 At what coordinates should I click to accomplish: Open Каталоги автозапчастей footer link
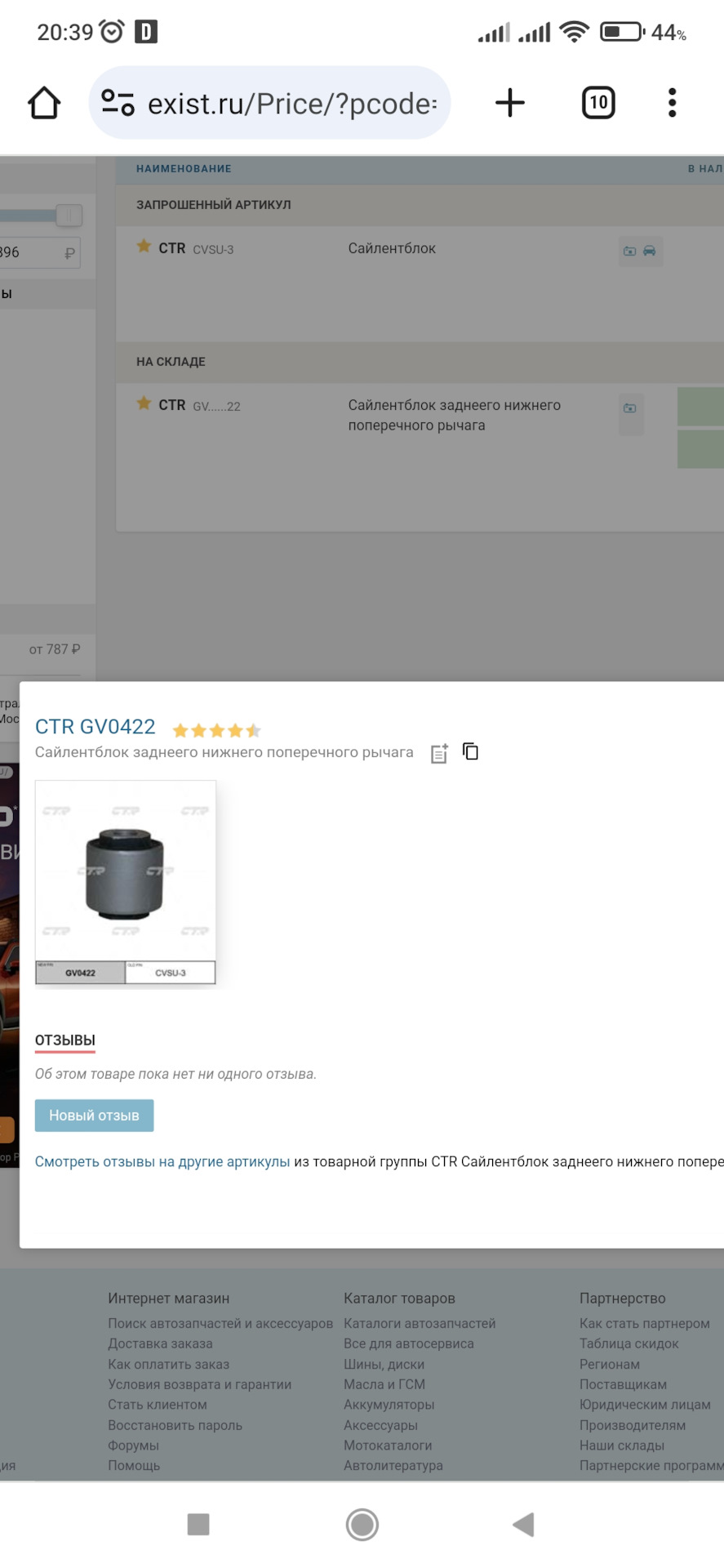coord(420,1323)
